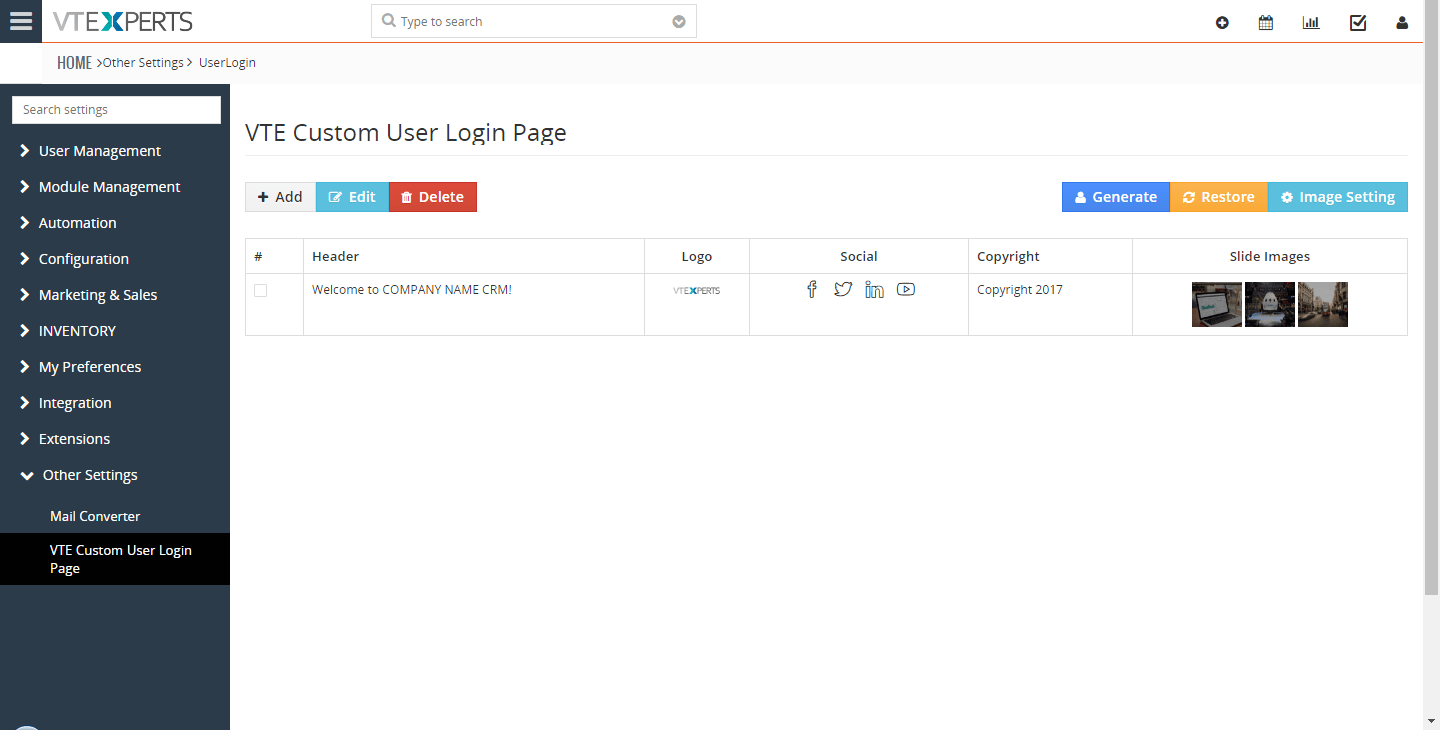The image size is (1440, 730).
Task: Open the Mail Converter settings
Action: click(x=94, y=515)
